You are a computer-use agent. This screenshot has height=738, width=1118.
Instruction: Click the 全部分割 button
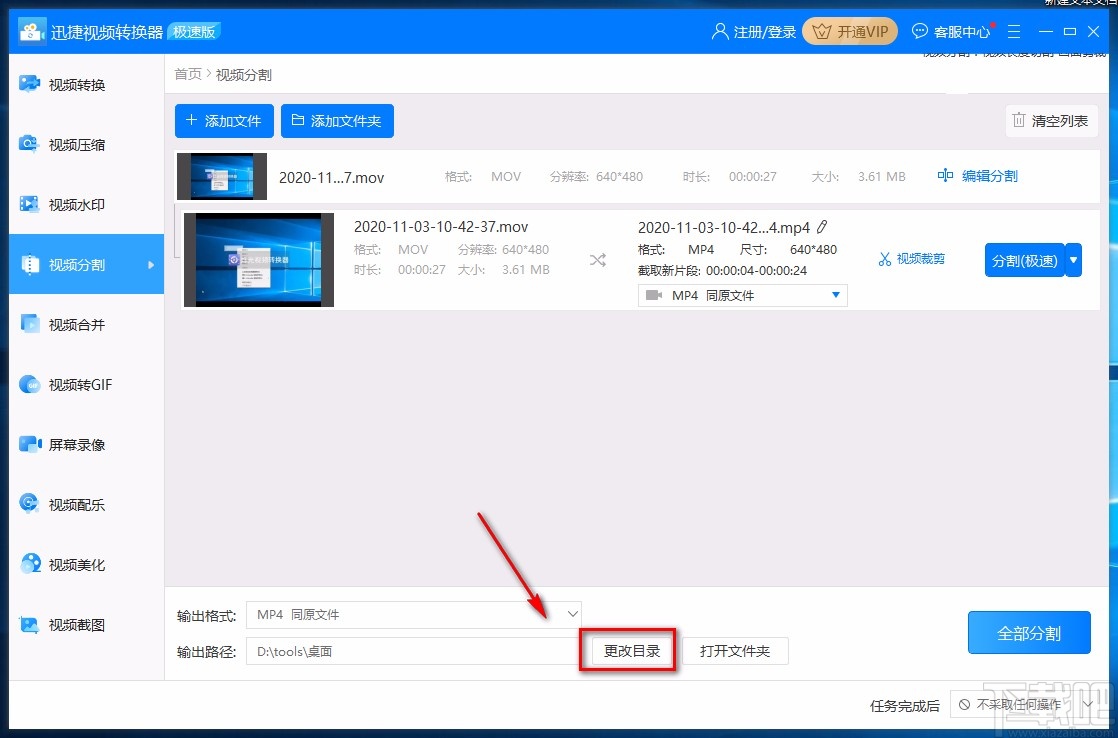point(1029,632)
